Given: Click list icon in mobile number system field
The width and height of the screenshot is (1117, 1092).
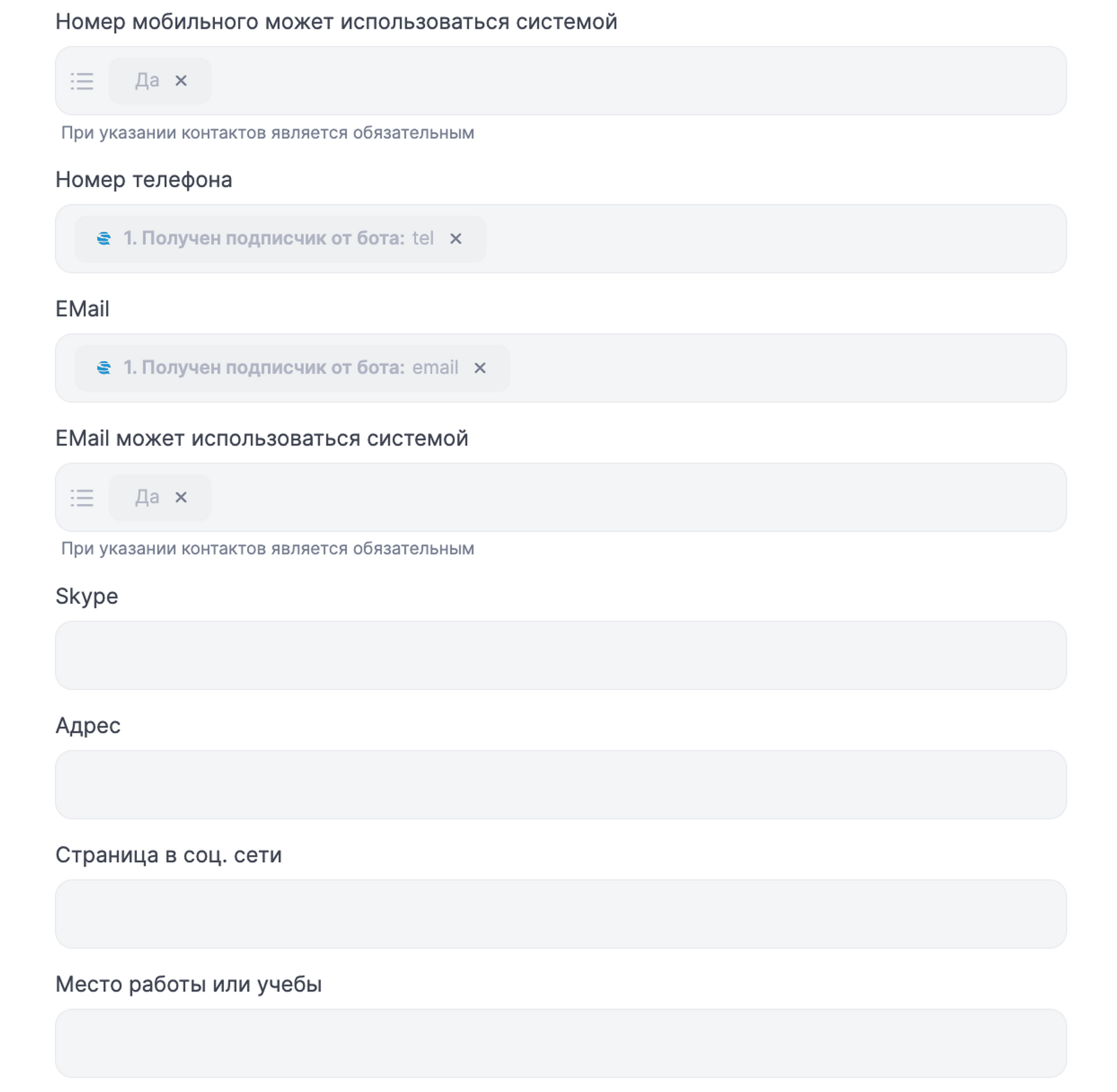Looking at the screenshot, I should [82, 81].
